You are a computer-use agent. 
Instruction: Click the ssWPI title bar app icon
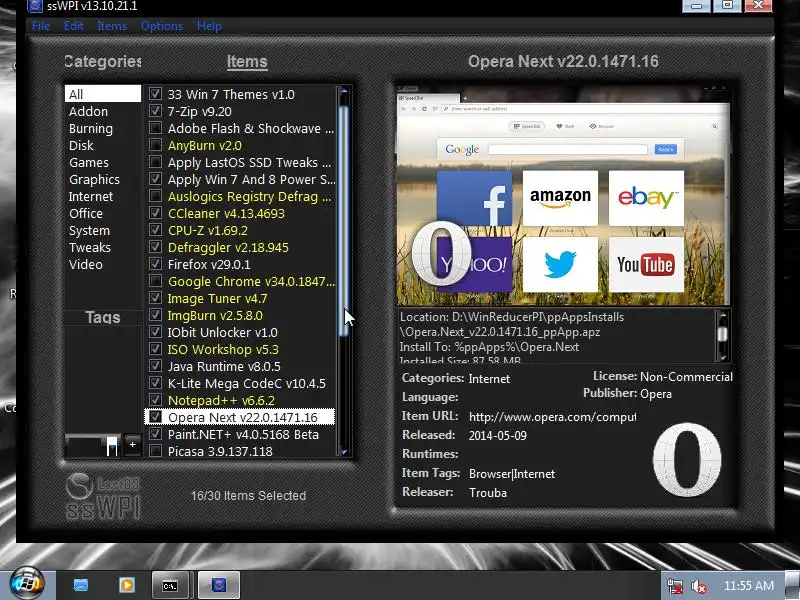(35, 6)
